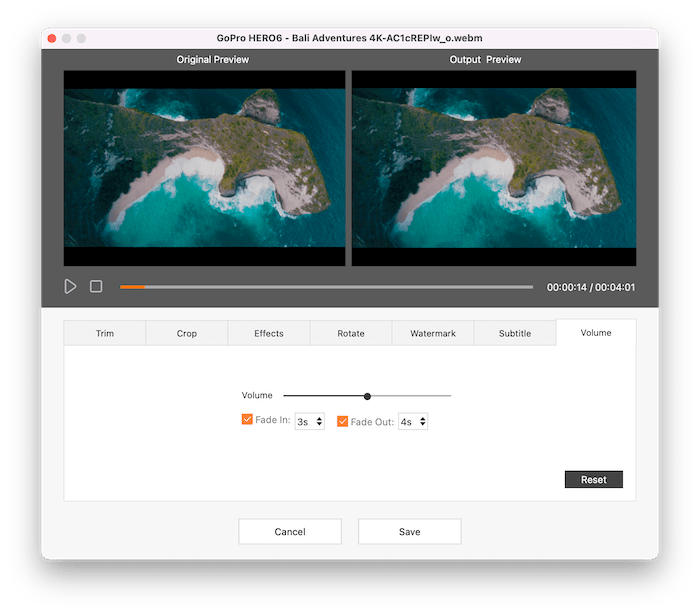Select the Volume tab
The image size is (700, 614).
(x=596, y=332)
